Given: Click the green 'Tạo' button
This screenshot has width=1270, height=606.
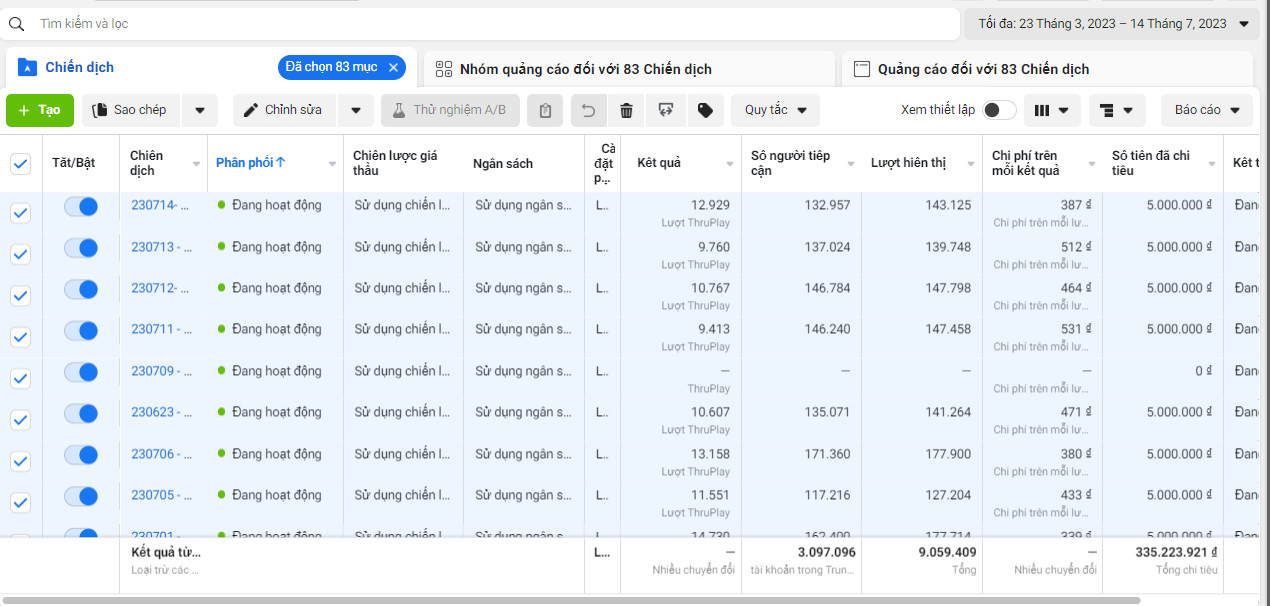Looking at the screenshot, I should [x=40, y=110].
